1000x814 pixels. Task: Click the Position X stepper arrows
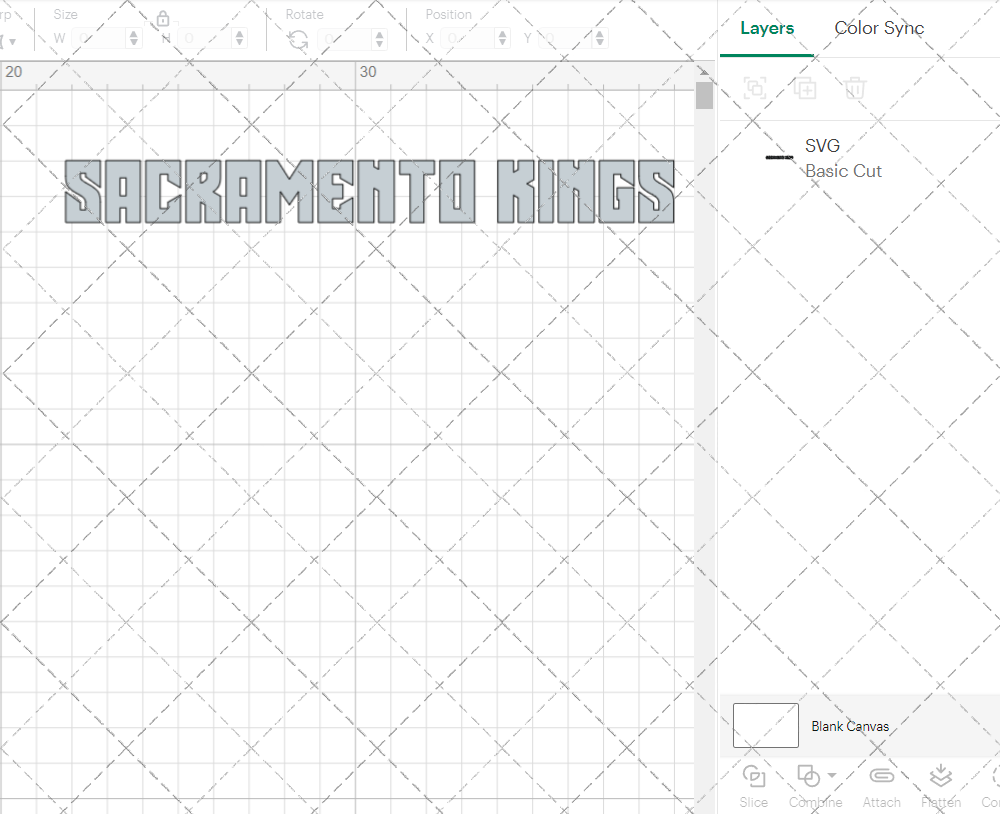[503, 38]
